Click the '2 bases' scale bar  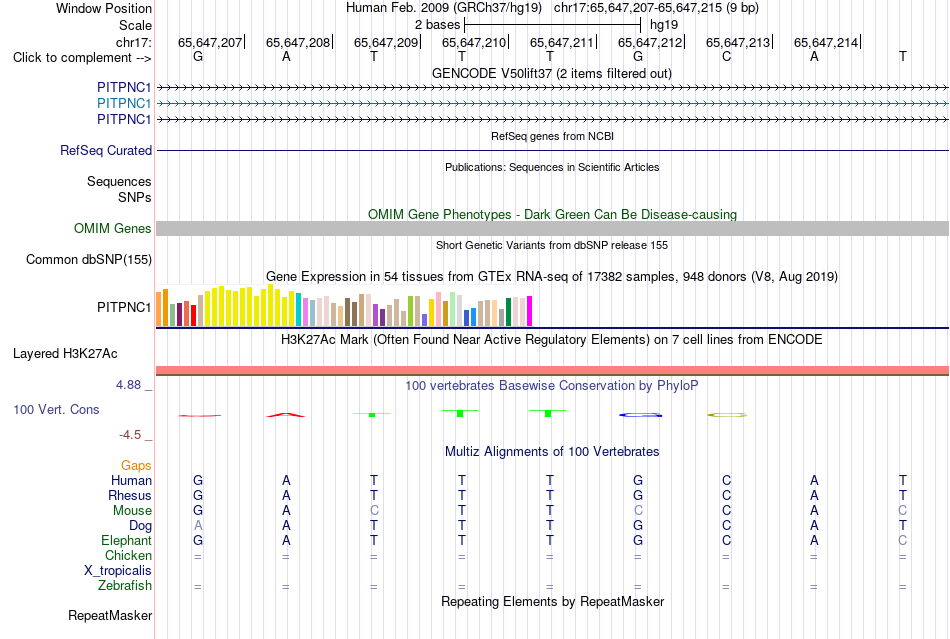[553, 25]
